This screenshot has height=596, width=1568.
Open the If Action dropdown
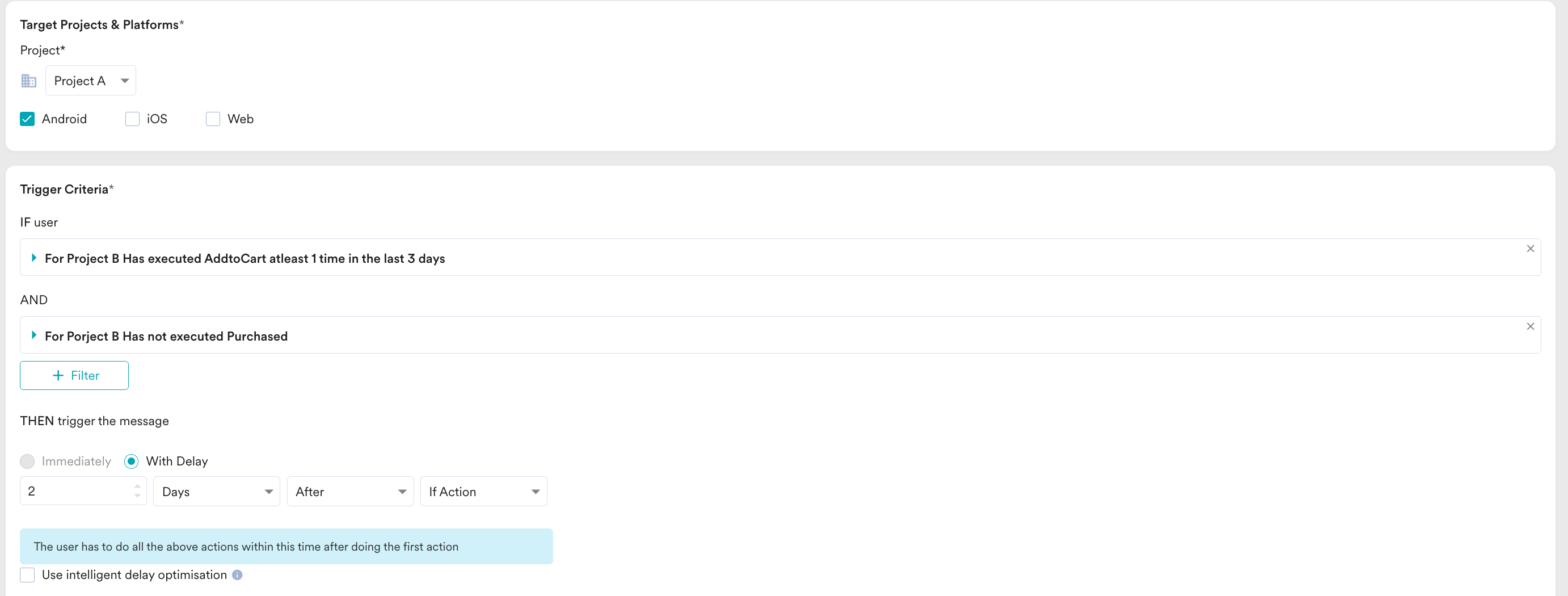(x=483, y=492)
